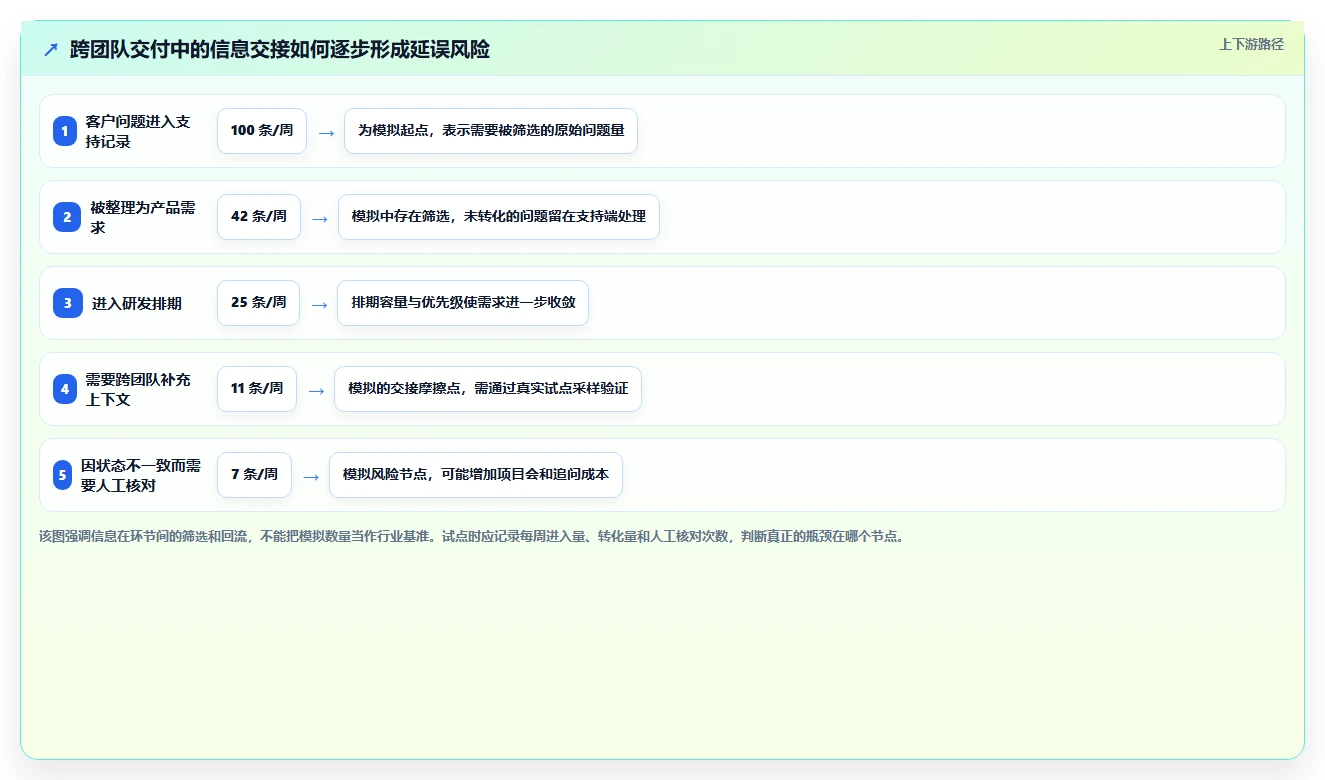This screenshot has height=780, width=1325.
Task: Click the 因状态不一致而需要人工核对 step label
Action: pos(141,475)
